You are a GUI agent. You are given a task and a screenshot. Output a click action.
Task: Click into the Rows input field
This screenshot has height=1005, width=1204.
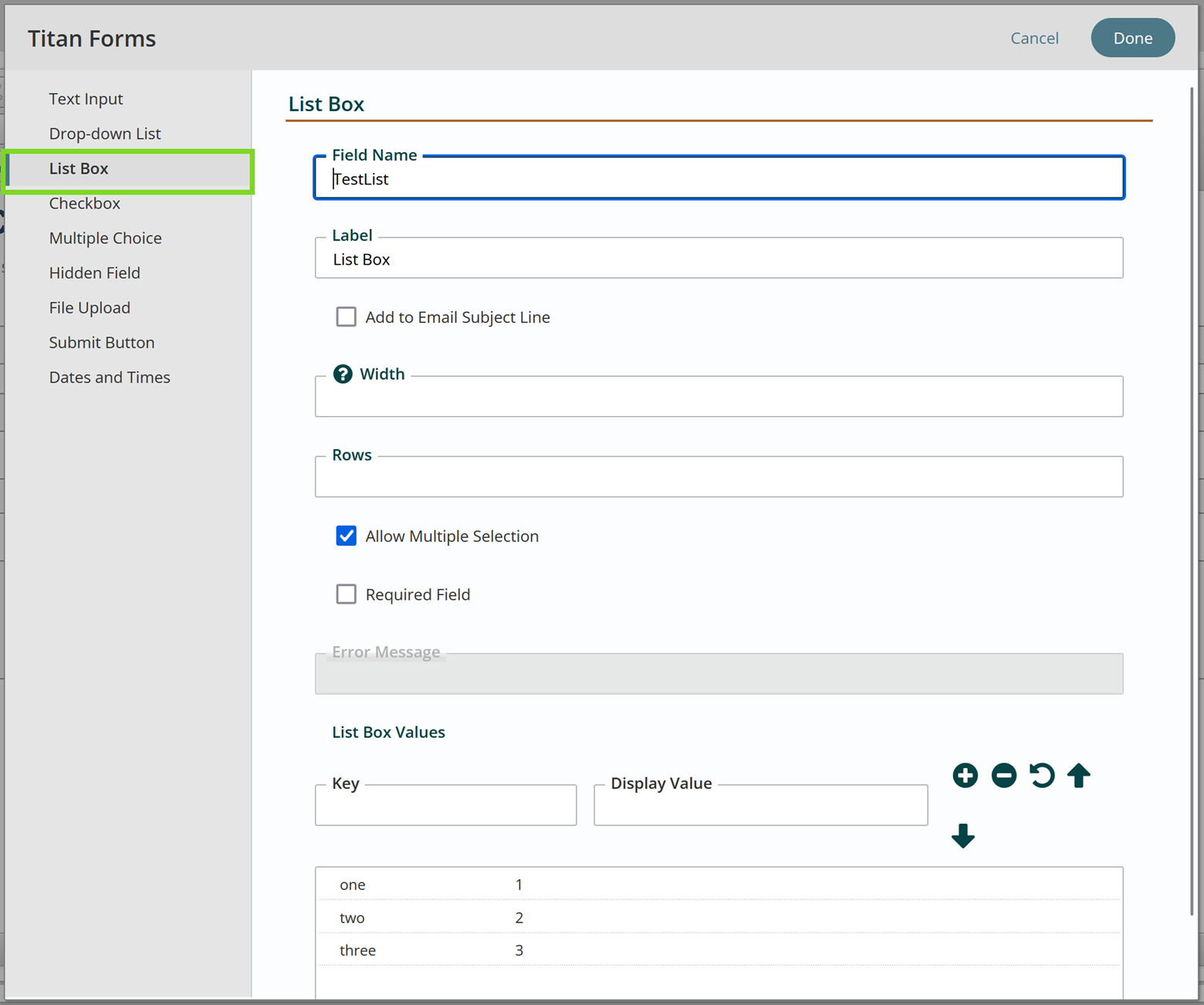719,477
